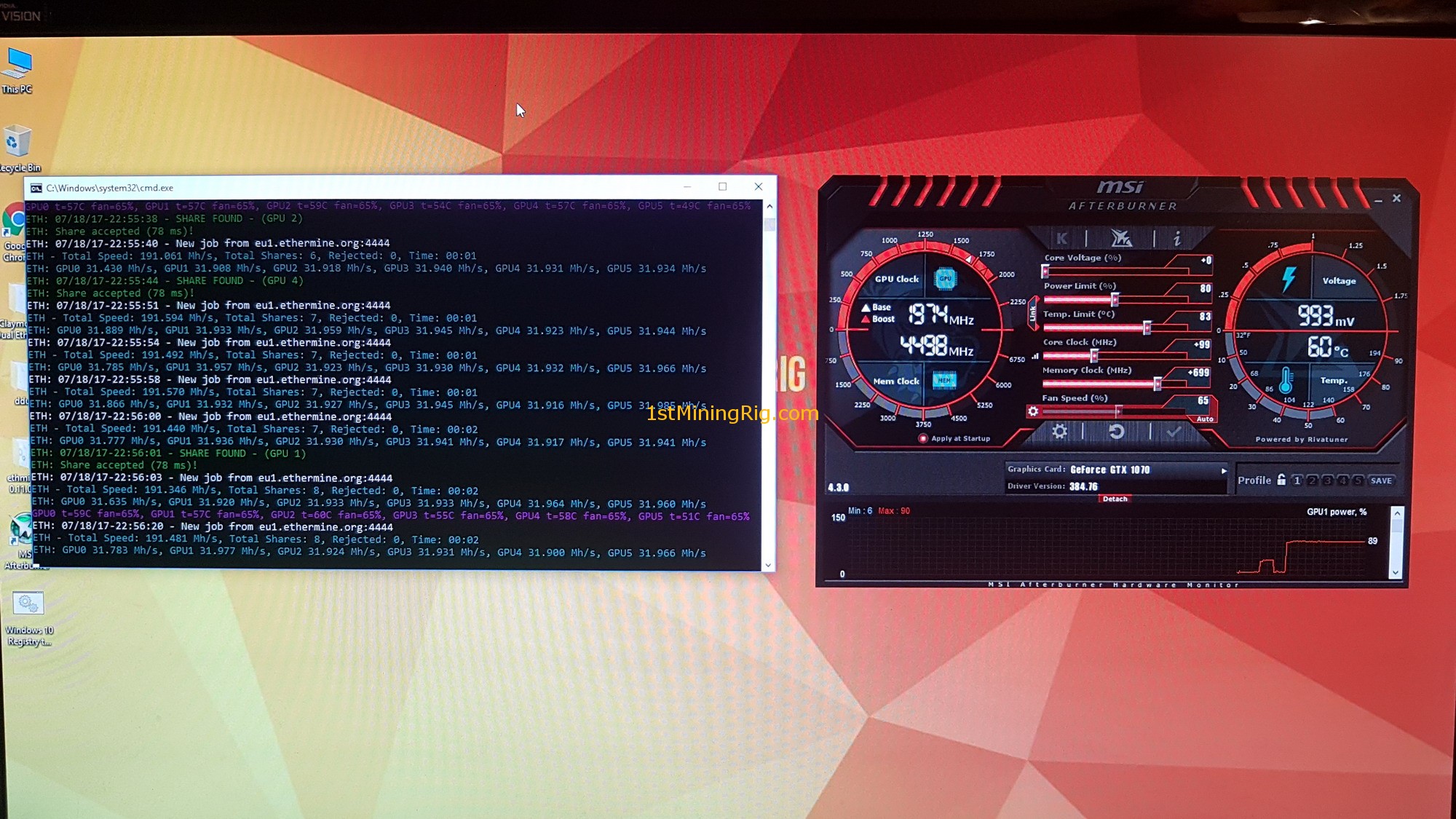Reset settings with circular arrow icon
Viewport: 1456px width, 819px height.
1116,432
